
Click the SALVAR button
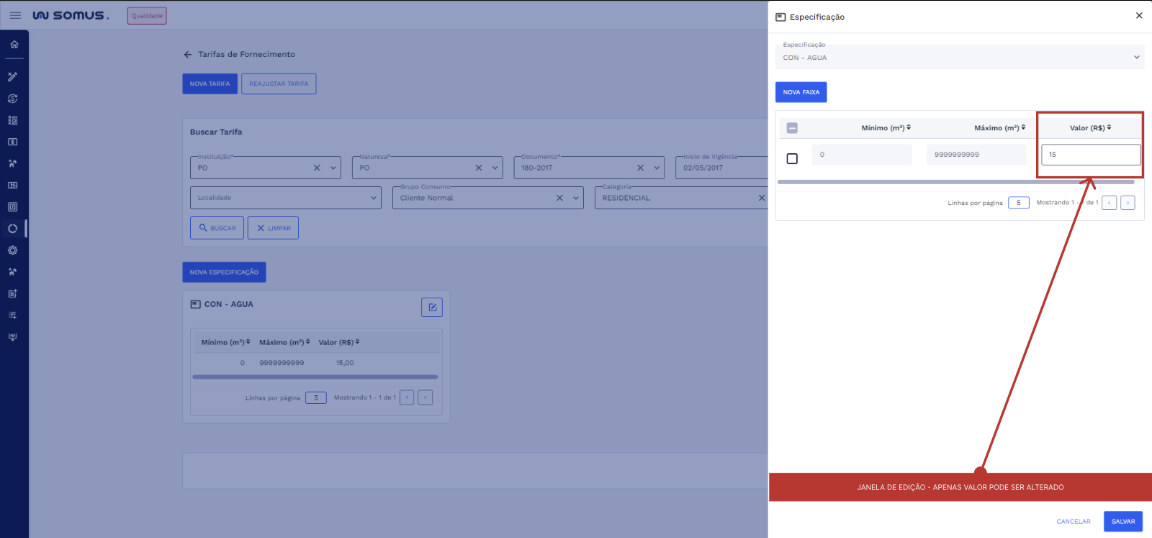(1122, 521)
